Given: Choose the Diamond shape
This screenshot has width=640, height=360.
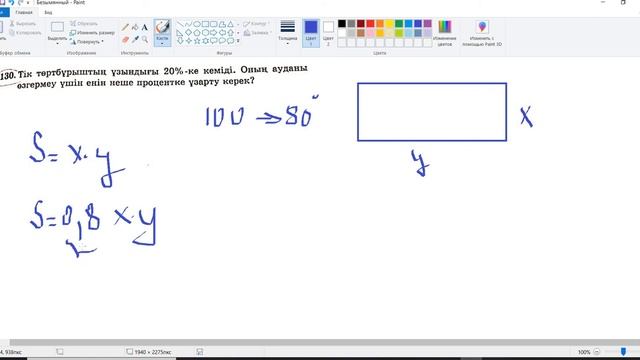Looking at the screenshot, I should 188,33.
